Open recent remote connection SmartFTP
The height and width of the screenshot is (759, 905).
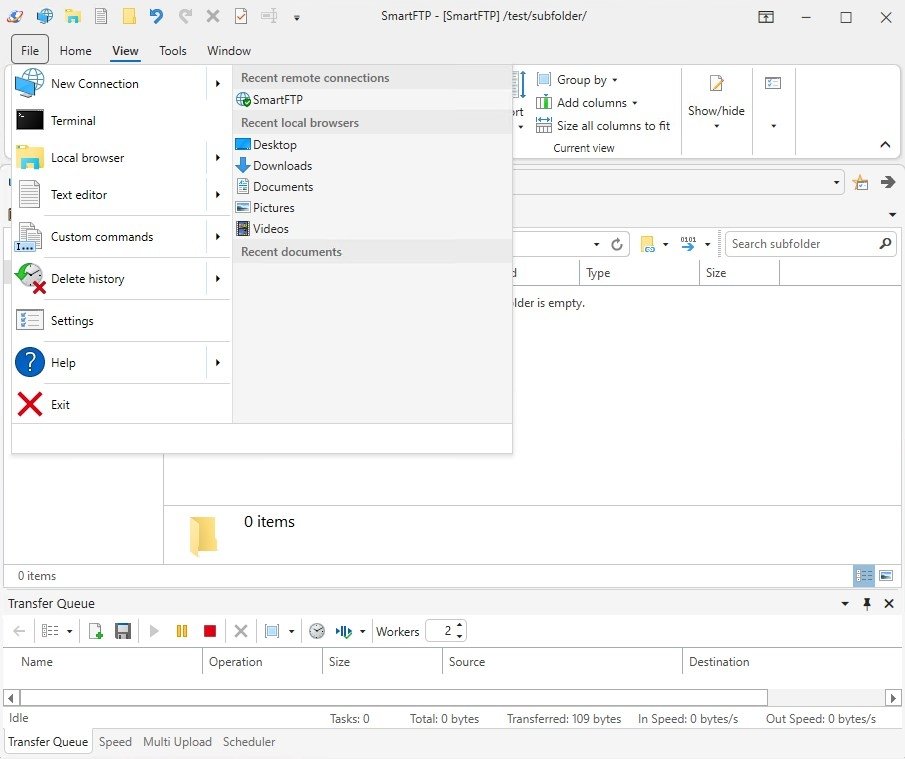click(x=372, y=99)
